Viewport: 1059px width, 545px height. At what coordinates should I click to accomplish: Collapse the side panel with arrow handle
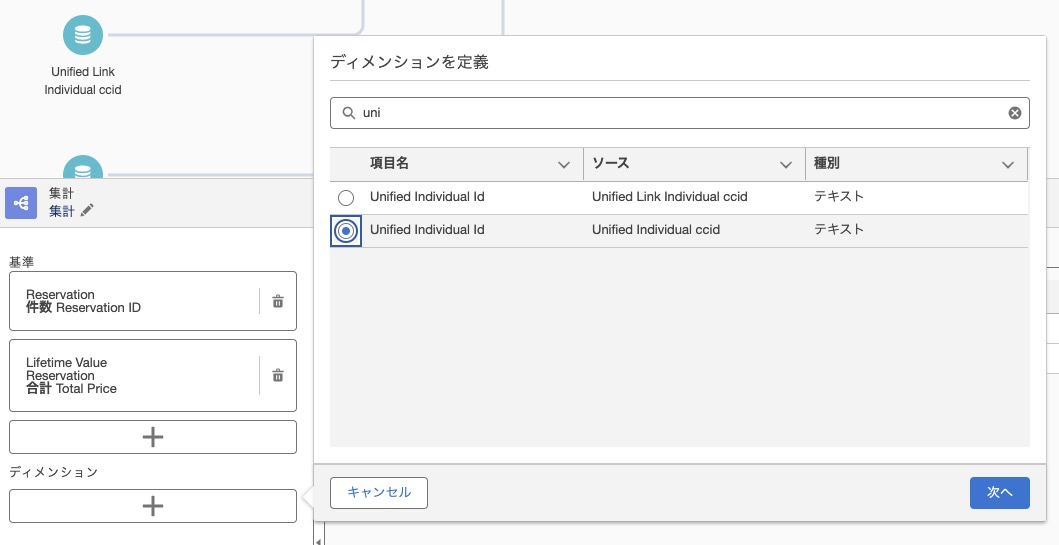coord(319,541)
